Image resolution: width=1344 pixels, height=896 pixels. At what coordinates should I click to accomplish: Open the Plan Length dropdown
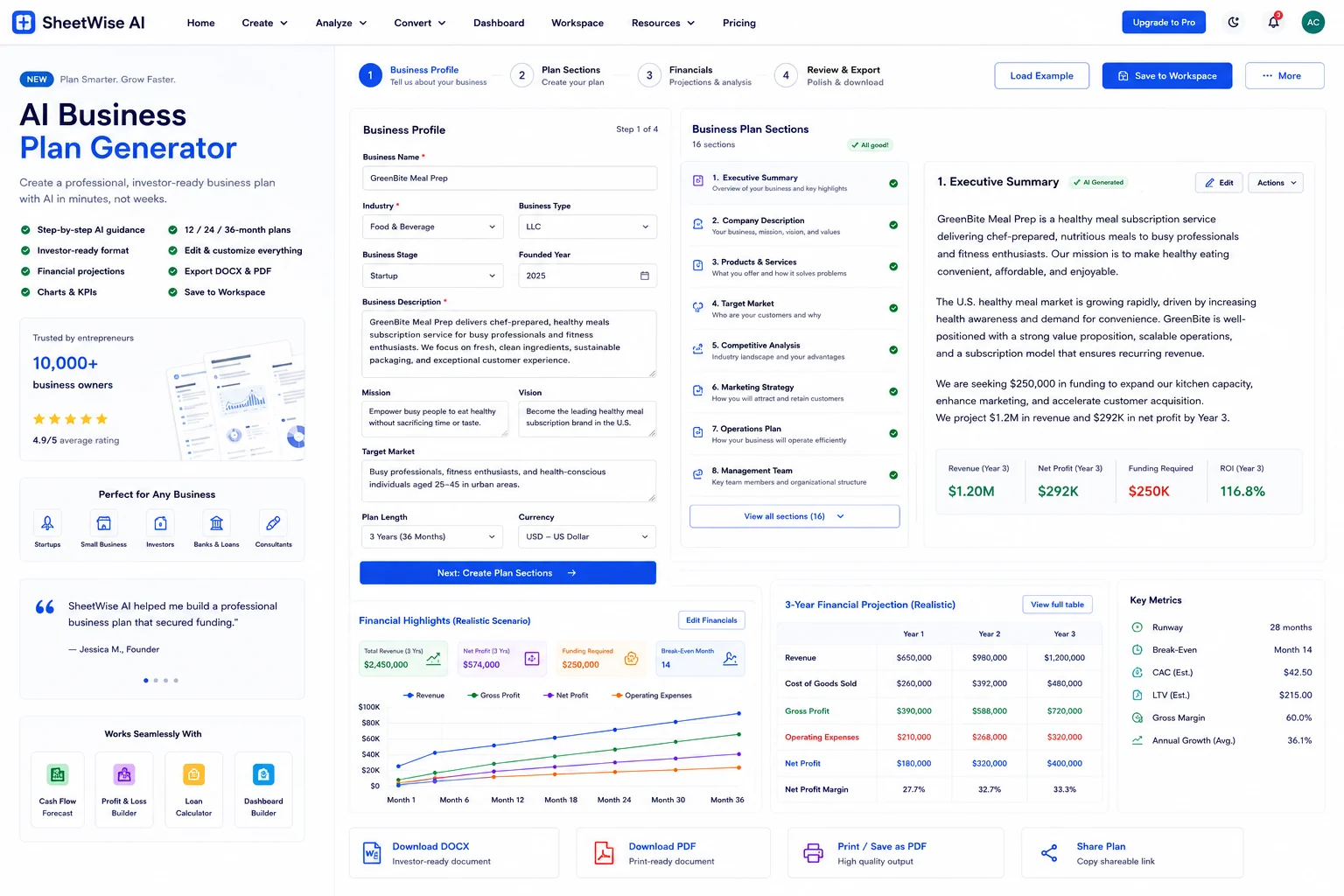(x=433, y=536)
